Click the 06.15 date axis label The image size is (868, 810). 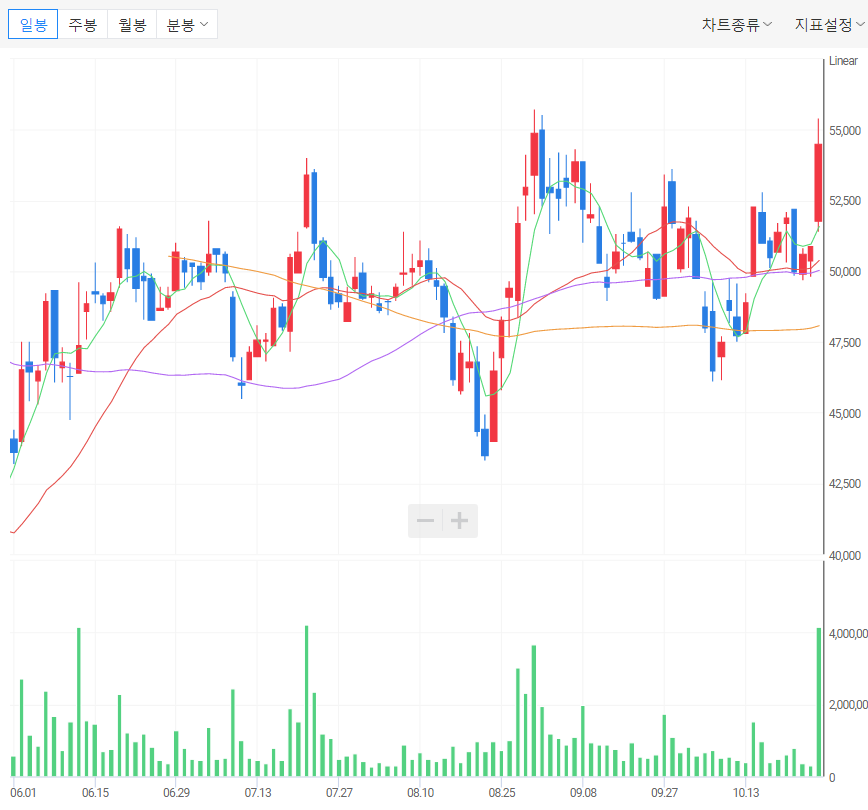point(96,793)
